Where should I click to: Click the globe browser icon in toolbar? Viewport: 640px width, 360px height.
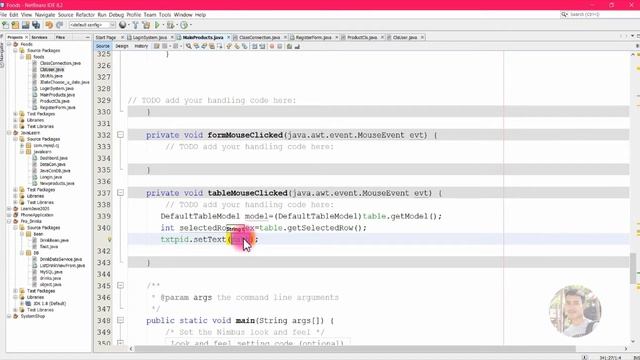(122, 25)
